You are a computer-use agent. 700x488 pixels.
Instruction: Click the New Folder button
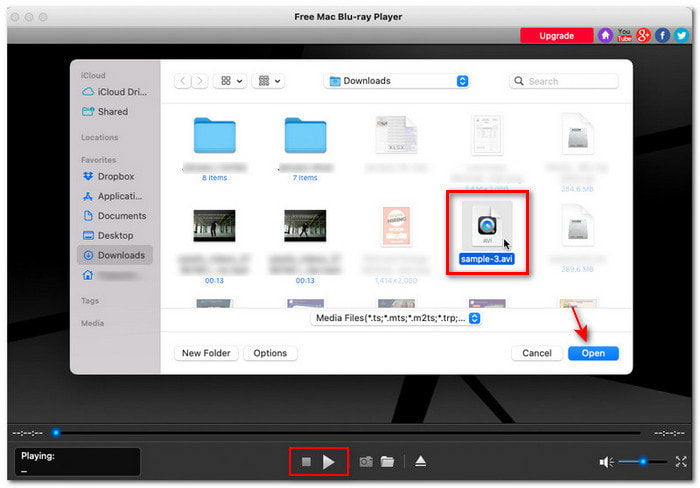[206, 353]
